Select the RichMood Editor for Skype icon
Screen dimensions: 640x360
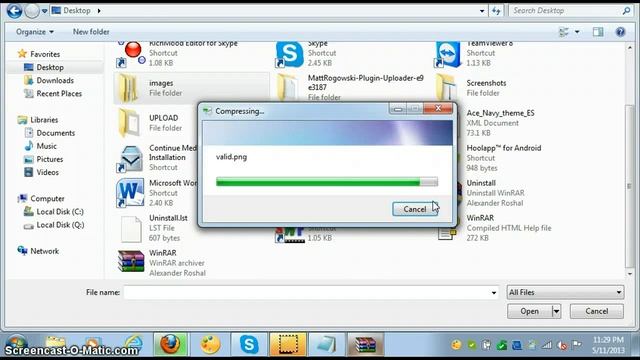pos(132,54)
